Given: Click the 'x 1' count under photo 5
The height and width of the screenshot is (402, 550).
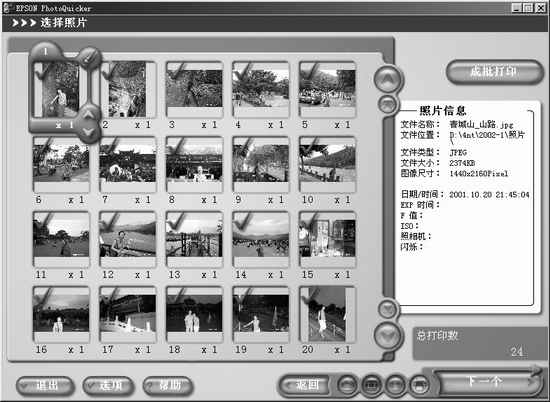Looking at the screenshot, I should tap(342, 125).
